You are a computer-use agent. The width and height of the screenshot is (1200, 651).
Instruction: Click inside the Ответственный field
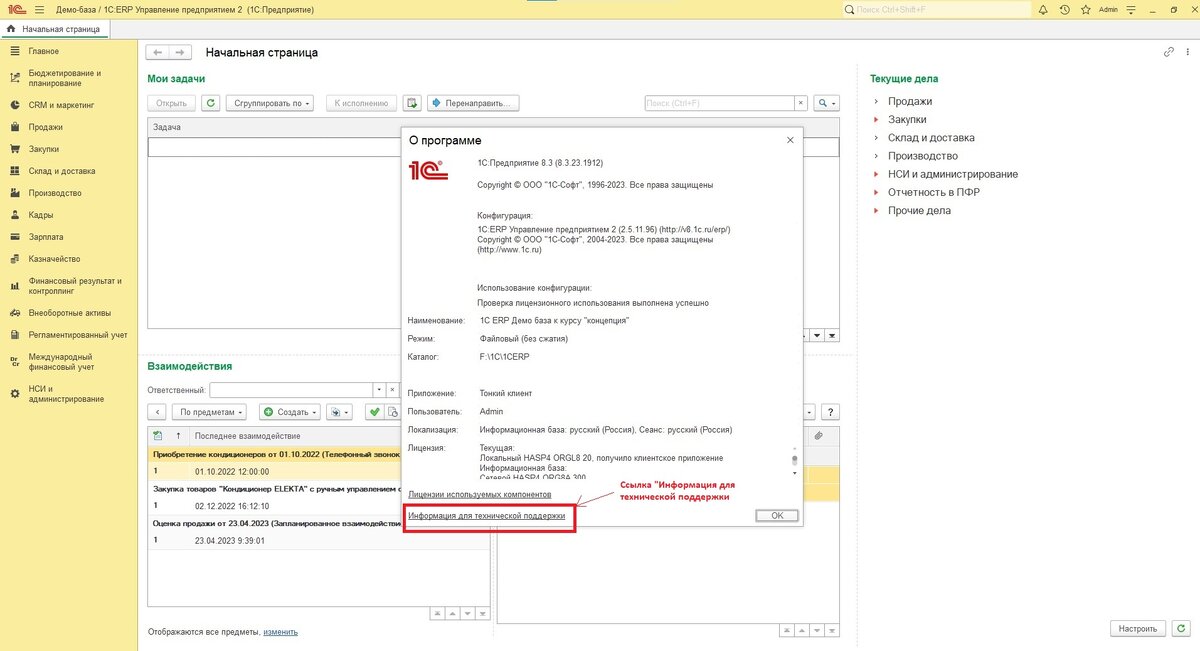pyautogui.click(x=291, y=389)
